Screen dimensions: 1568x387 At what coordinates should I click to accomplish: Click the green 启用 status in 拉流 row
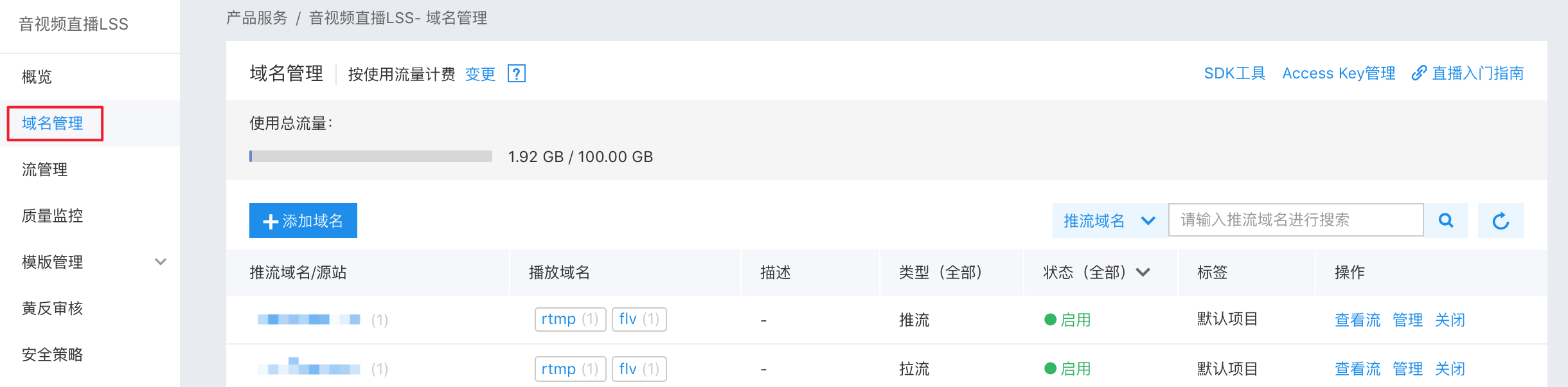(x=1068, y=368)
